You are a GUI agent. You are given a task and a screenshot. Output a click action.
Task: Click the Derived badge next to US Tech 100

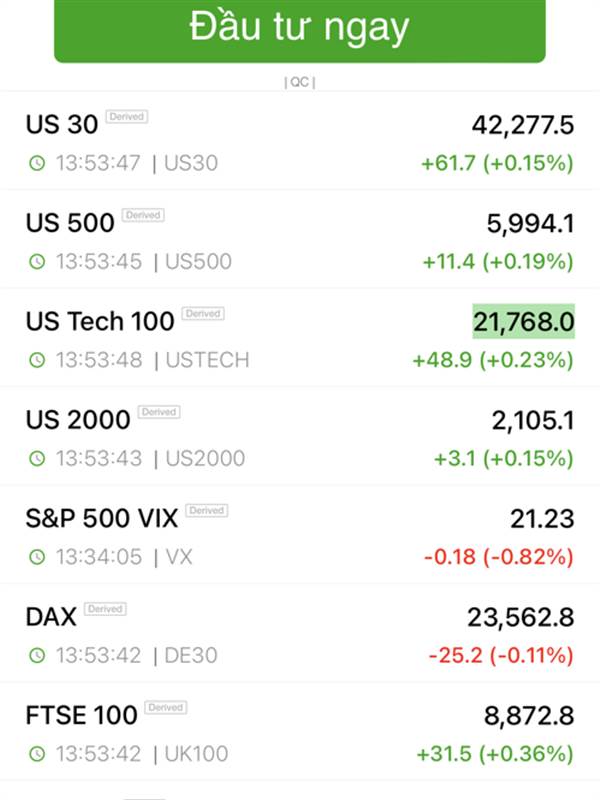[x=203, y=313]
